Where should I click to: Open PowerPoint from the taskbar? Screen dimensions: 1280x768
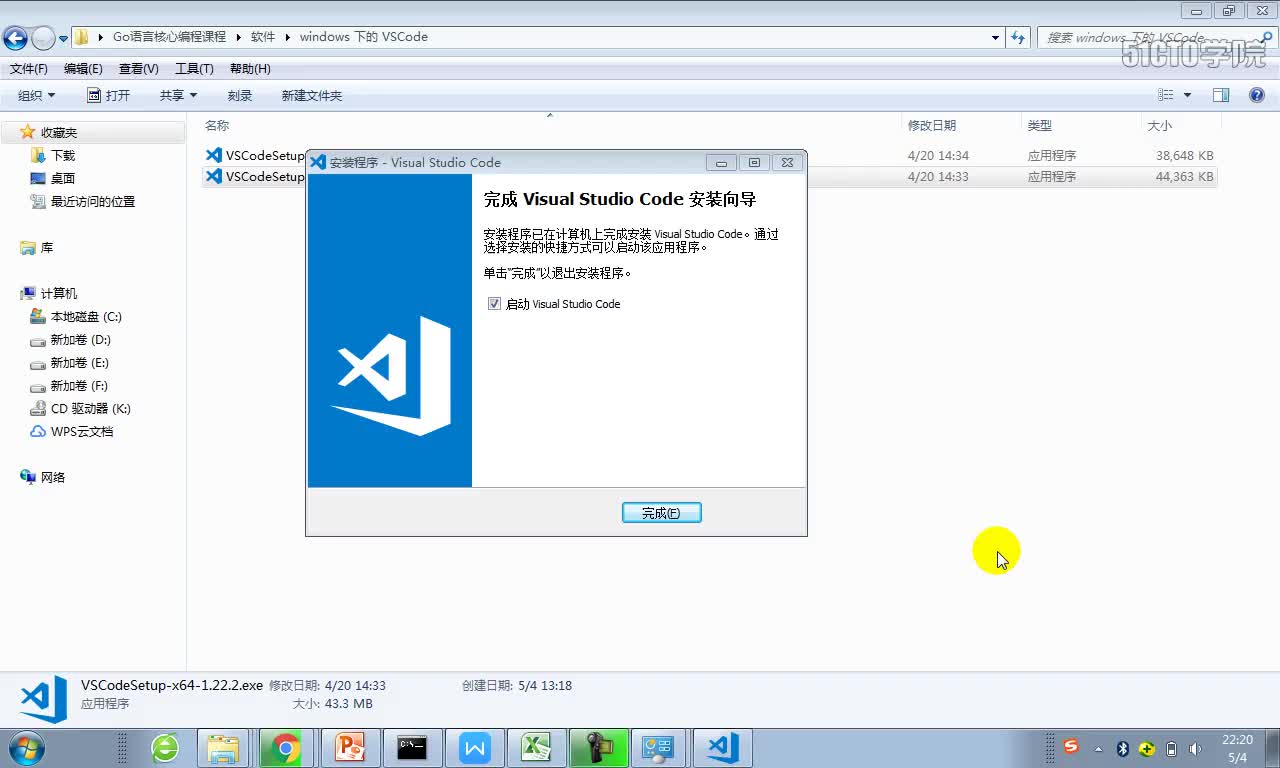350,748
